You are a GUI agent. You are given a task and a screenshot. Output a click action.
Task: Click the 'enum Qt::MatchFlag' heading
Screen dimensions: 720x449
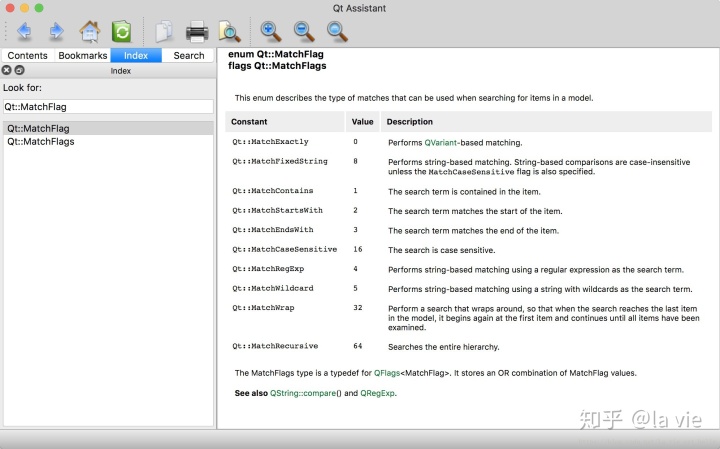coord(276,54)
